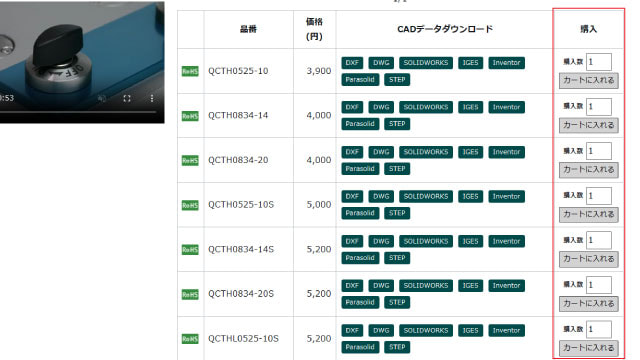Download SOLIDWORKS data for QCTH0834-14
Viewport: 640px width, 360px height.
(x=426, y=107)
